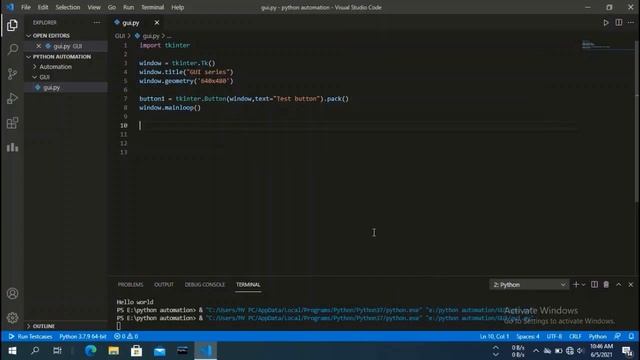Image resolution: width=640 pixels, height=360 pixels.
Task: Select the Terminal panel tab
Action: coord(248,284)
